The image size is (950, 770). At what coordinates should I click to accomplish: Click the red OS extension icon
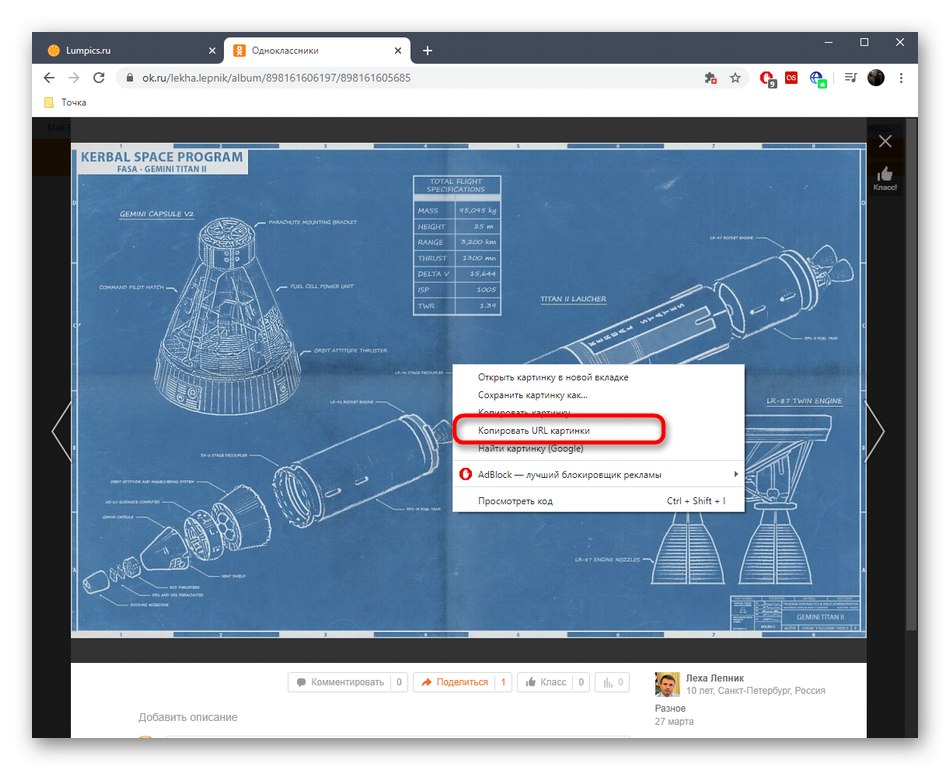click(791, 78)
